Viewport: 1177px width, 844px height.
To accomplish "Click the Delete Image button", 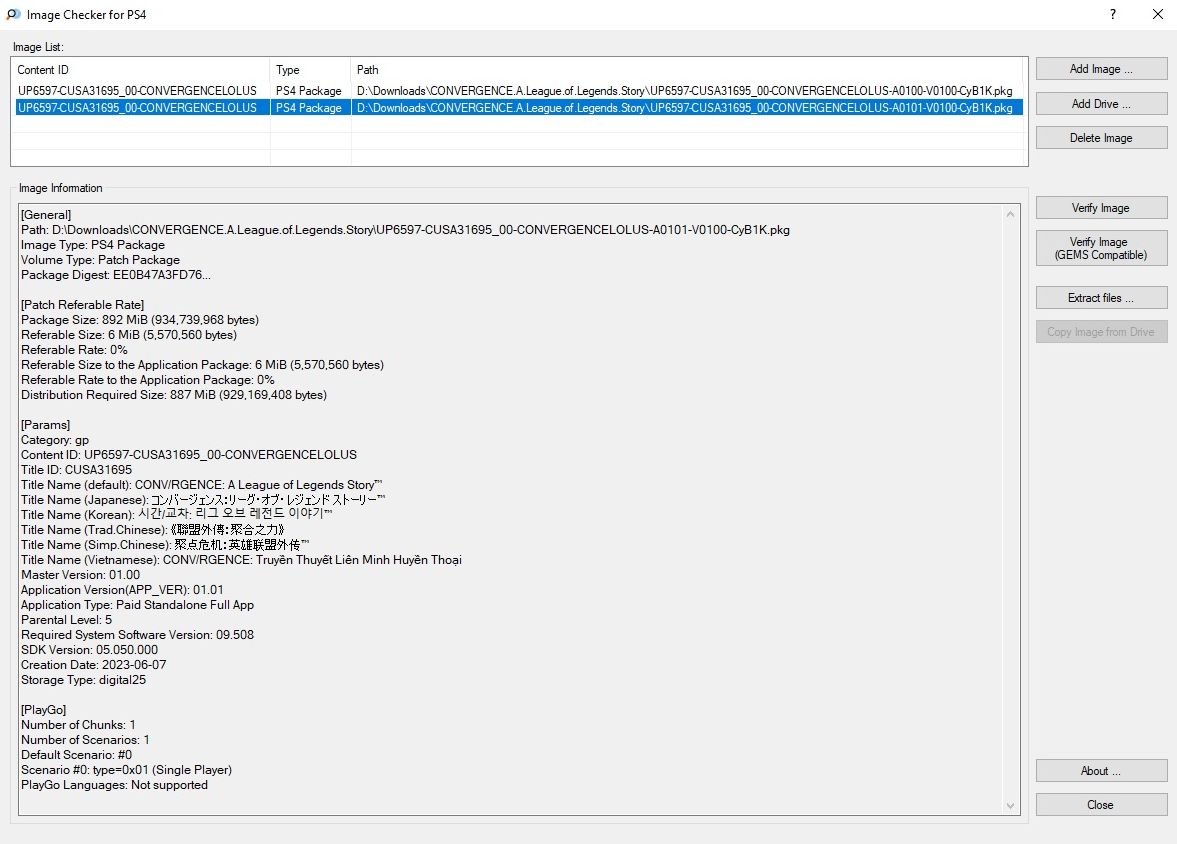I will click(x=1101, y=138).
